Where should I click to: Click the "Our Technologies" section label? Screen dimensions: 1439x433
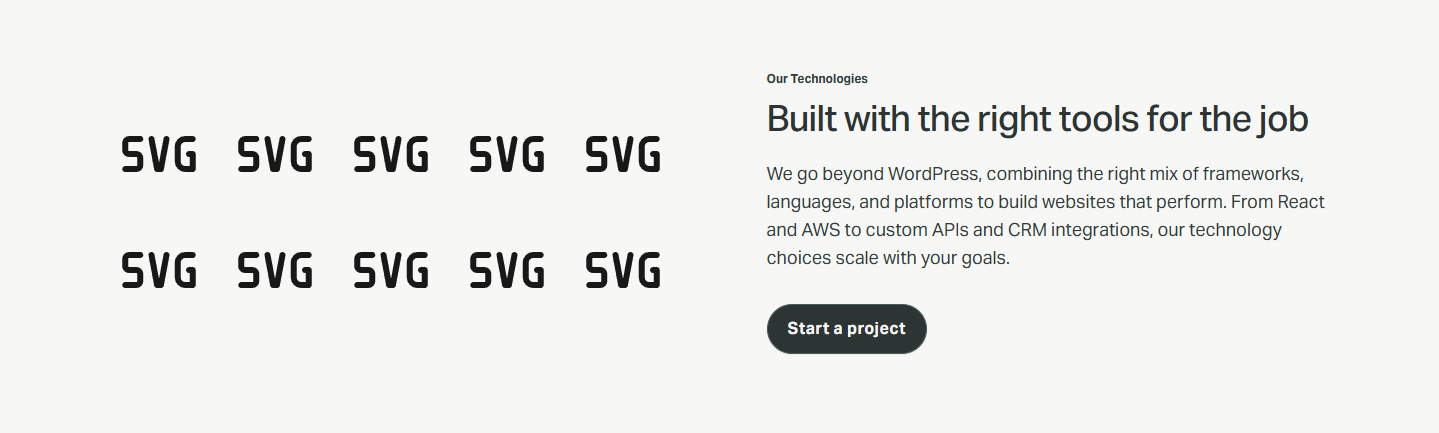817,78
